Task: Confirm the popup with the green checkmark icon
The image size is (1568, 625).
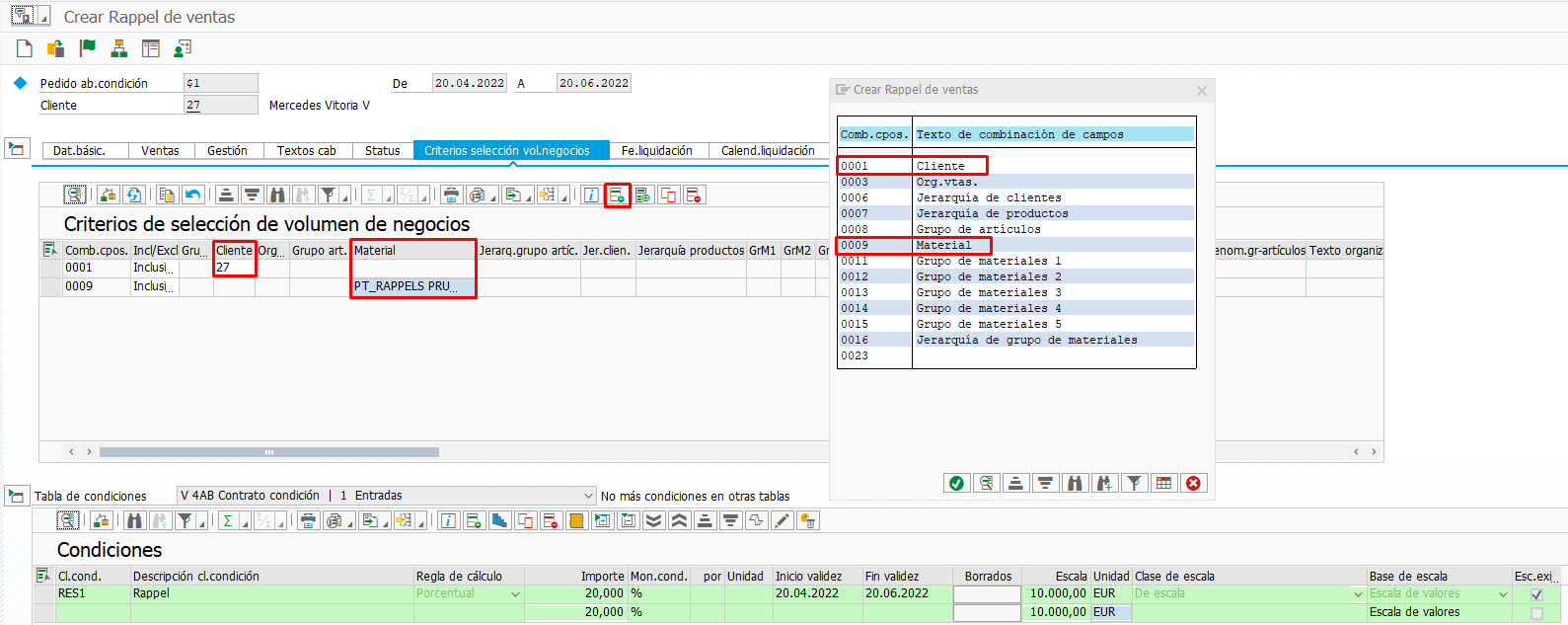Action: 956,483
